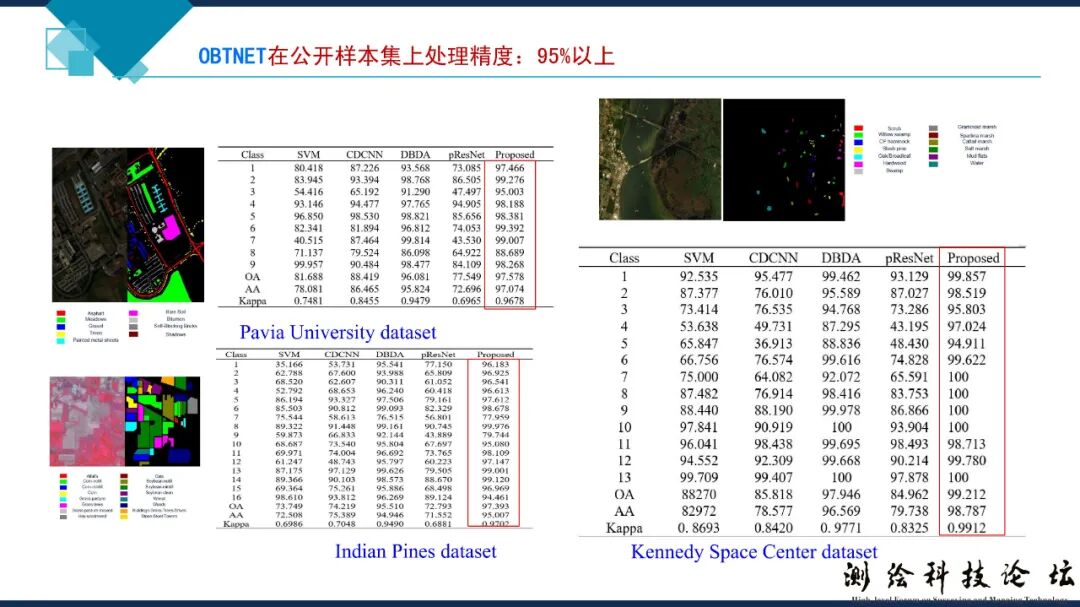Click dark red Shadows swatch in Pavia legend
The height and width of the screenshot is (607, 1080).
[x=133, y=334]
